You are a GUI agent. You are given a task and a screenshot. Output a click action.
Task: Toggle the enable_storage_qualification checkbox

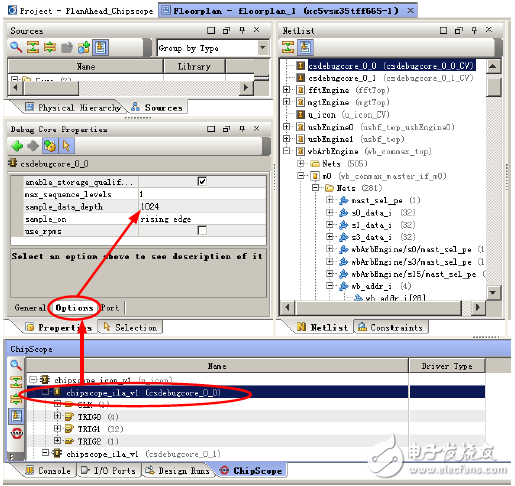point(202,181)
